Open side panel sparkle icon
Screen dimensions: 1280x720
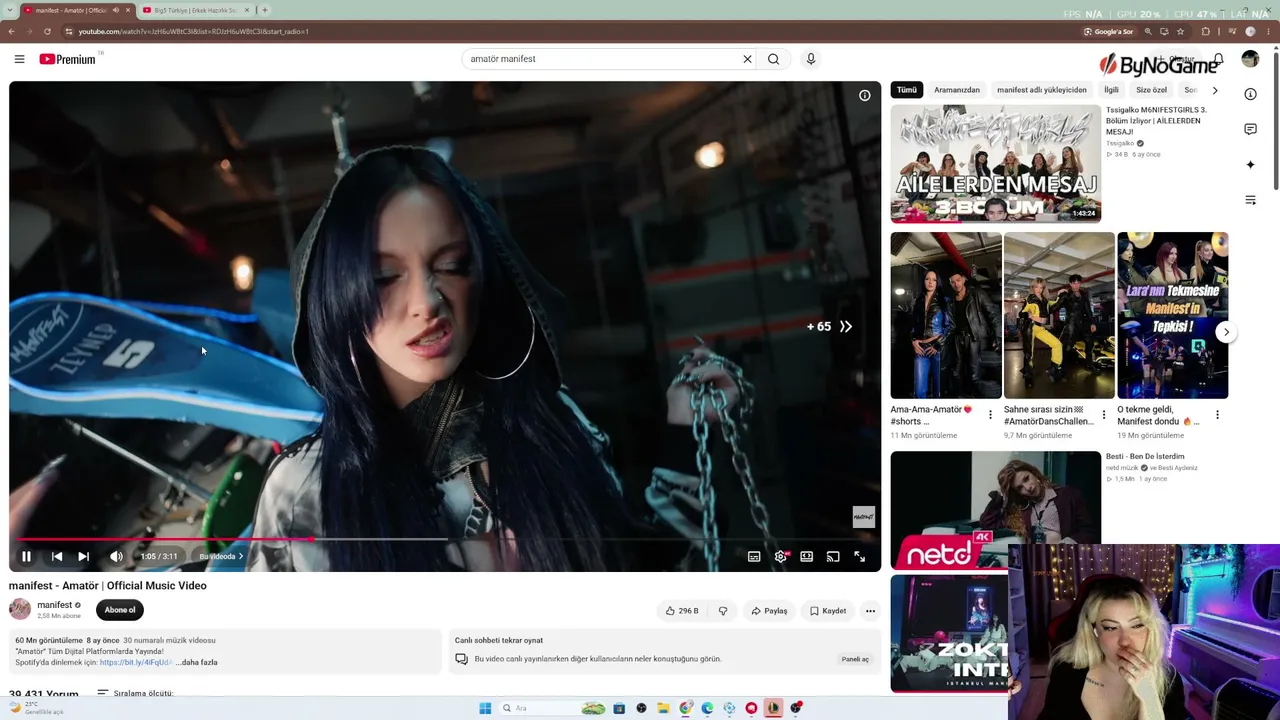coord(1250,165)
